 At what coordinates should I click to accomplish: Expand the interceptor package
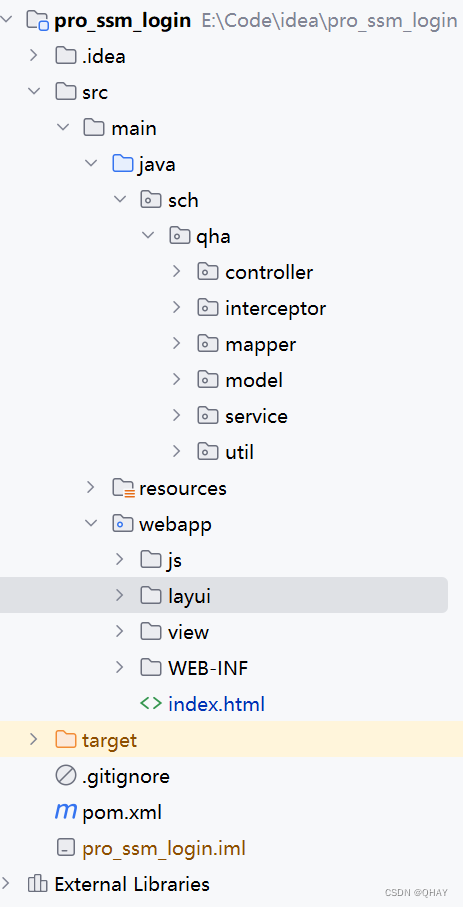click(177, 307)
